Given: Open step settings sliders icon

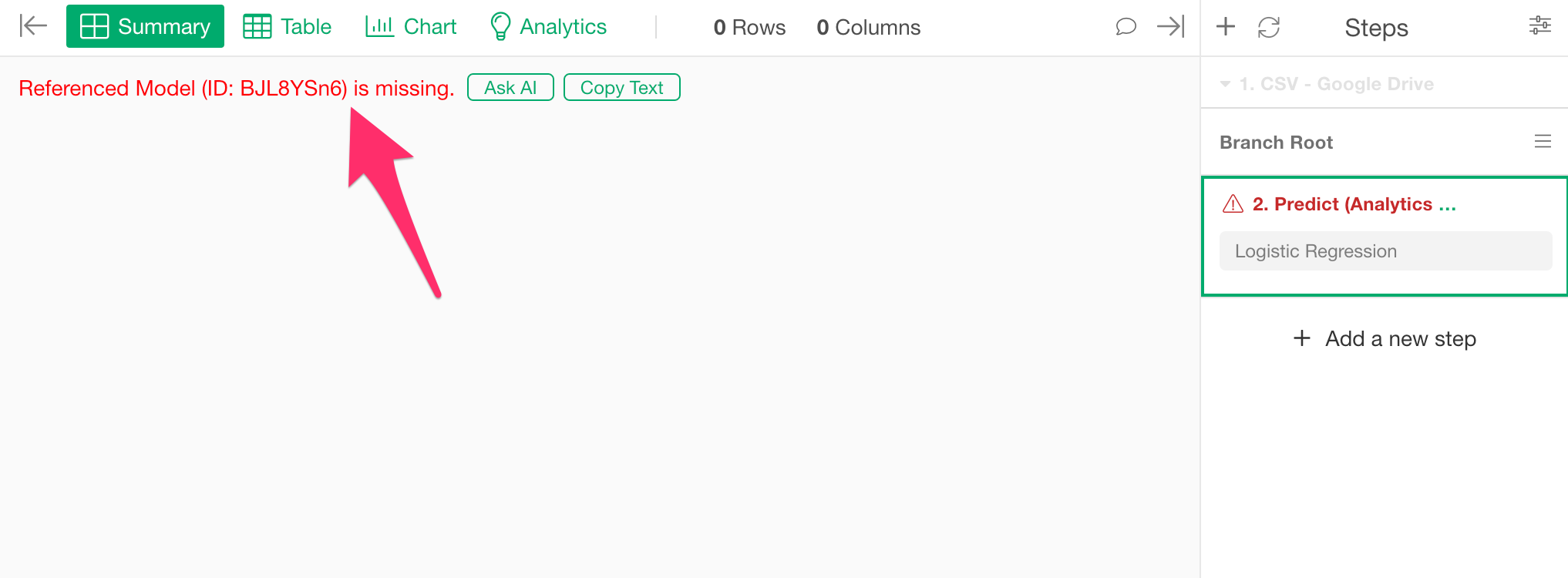Looking at the screenshot, I should click(1539, 25).
